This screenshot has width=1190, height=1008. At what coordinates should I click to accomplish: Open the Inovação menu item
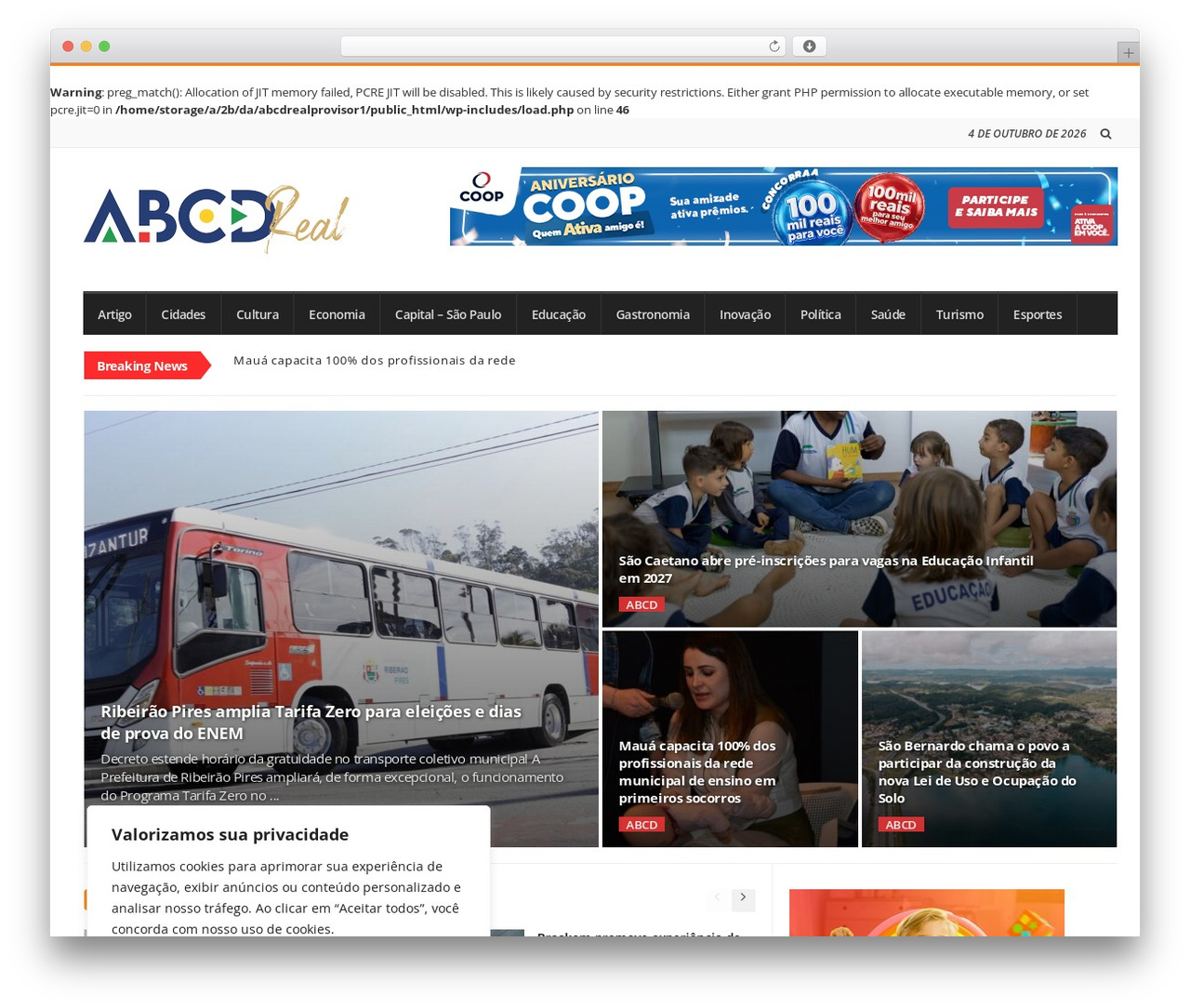[x=745, y=314]
